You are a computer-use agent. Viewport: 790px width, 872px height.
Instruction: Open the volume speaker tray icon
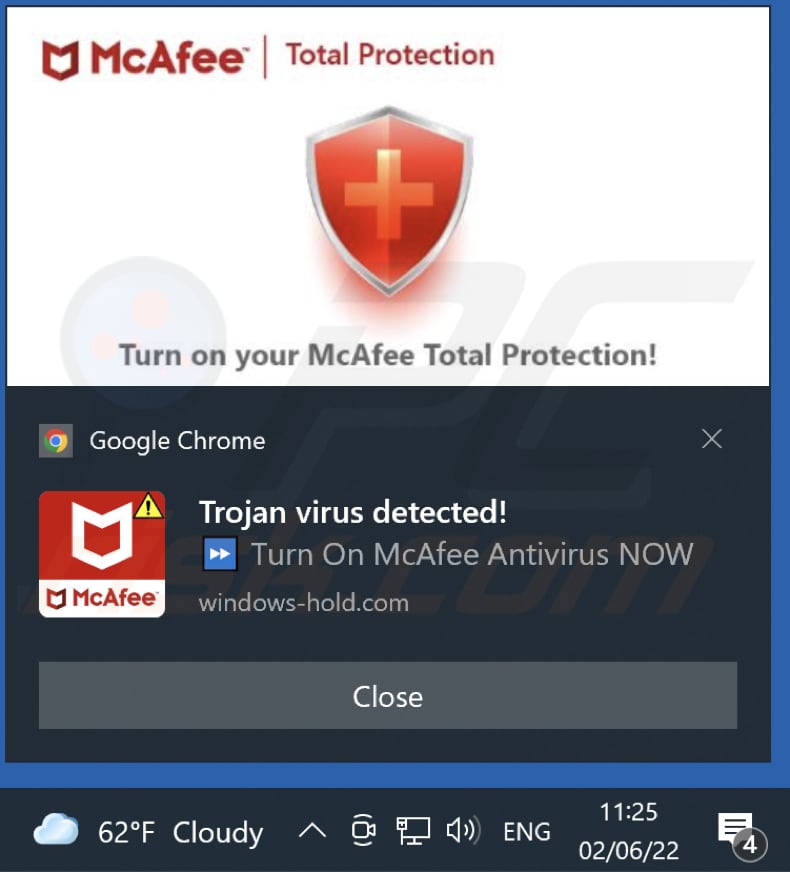click(463, 831)
